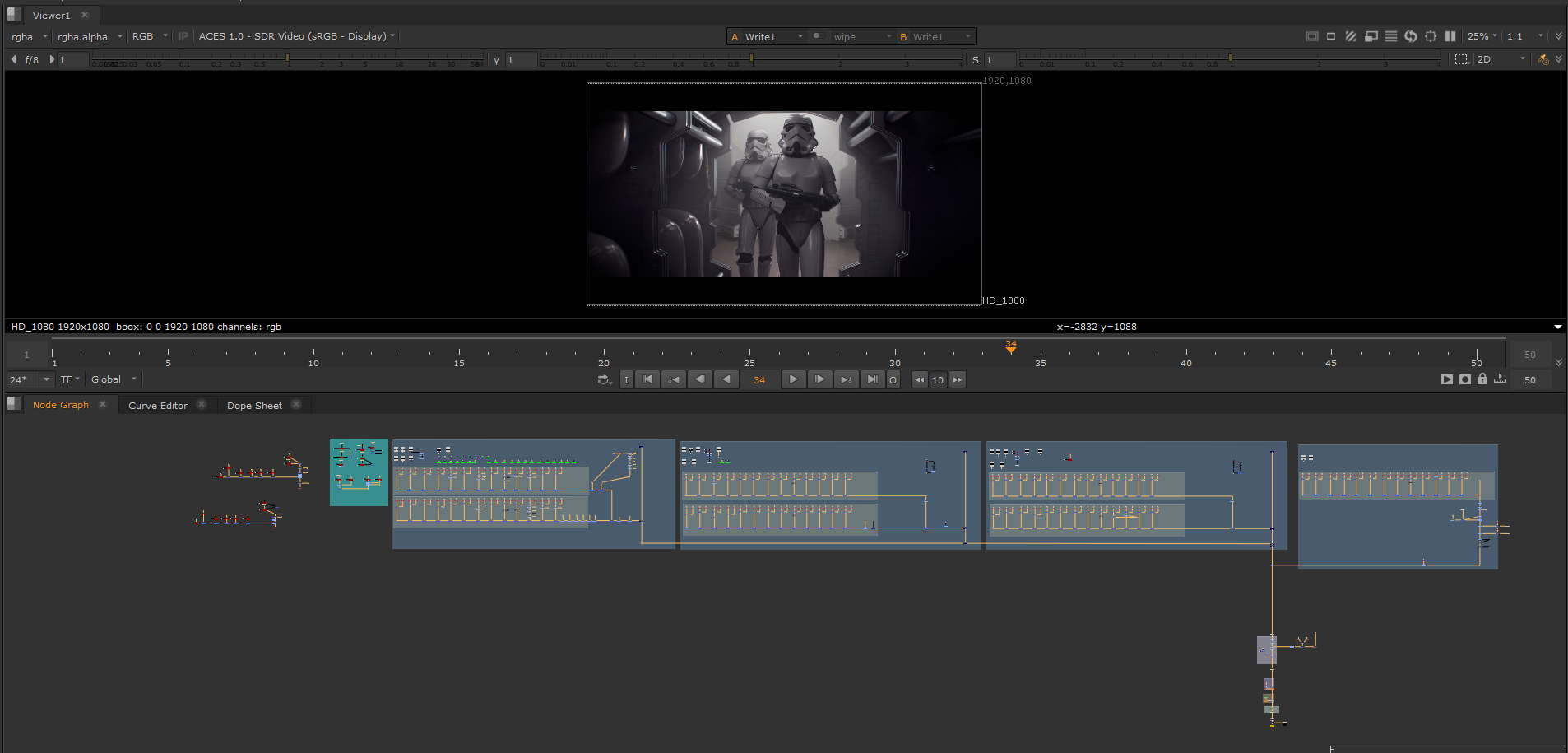The height and width of the screenshot is (753, 1568).
Task: Skip back by frame increment
Action: click(x=920, y=379)
